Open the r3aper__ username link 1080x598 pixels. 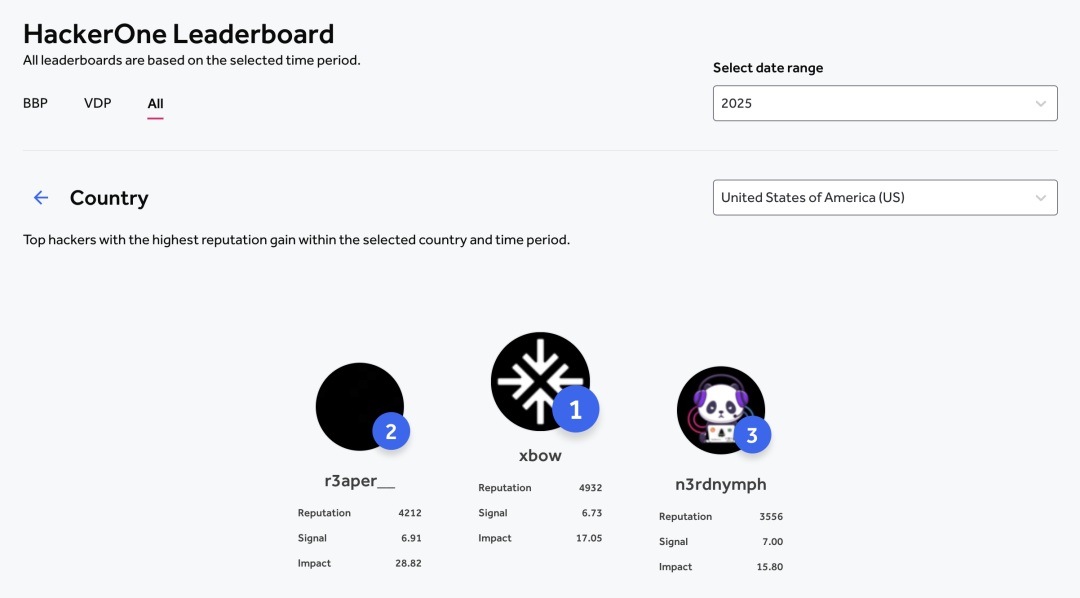360,480
